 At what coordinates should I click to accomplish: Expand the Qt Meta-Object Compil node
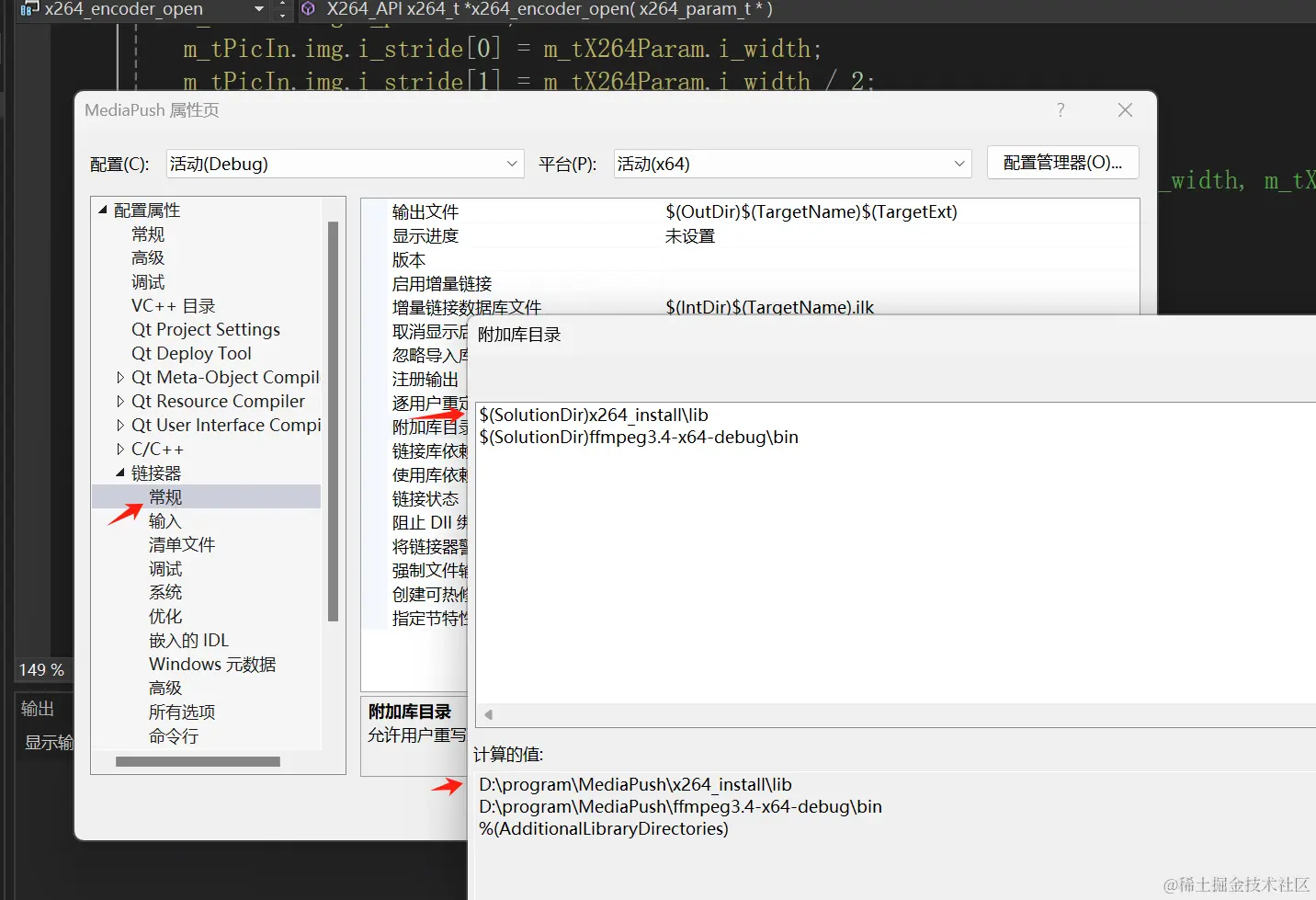click(x=120, y=377)
